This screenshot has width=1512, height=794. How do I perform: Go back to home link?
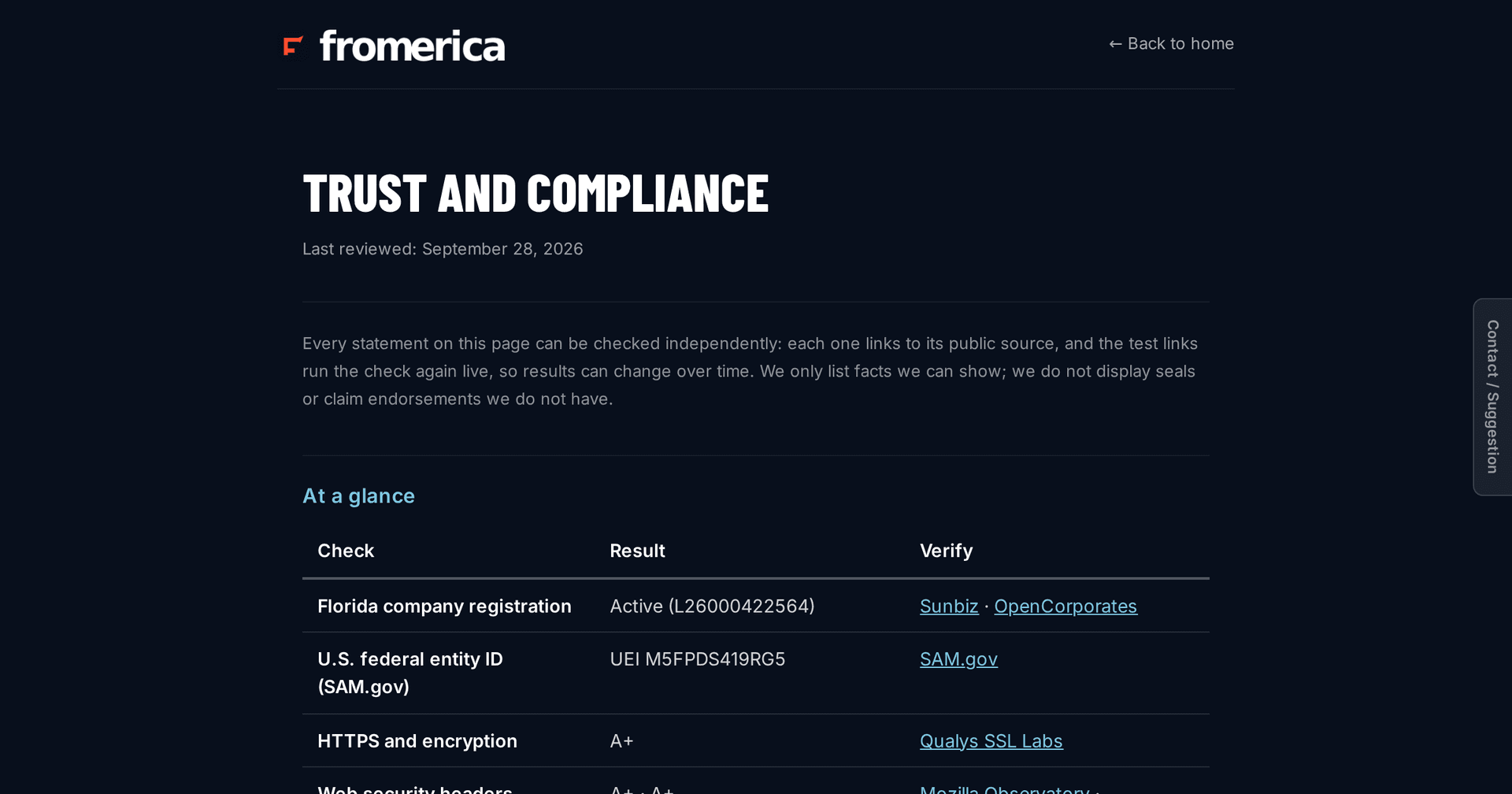pos(1171,44)
